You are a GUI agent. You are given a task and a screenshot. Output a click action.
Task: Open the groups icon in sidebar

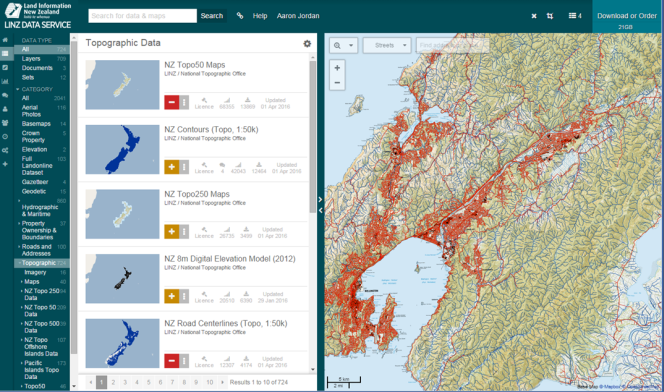(5, 123)
